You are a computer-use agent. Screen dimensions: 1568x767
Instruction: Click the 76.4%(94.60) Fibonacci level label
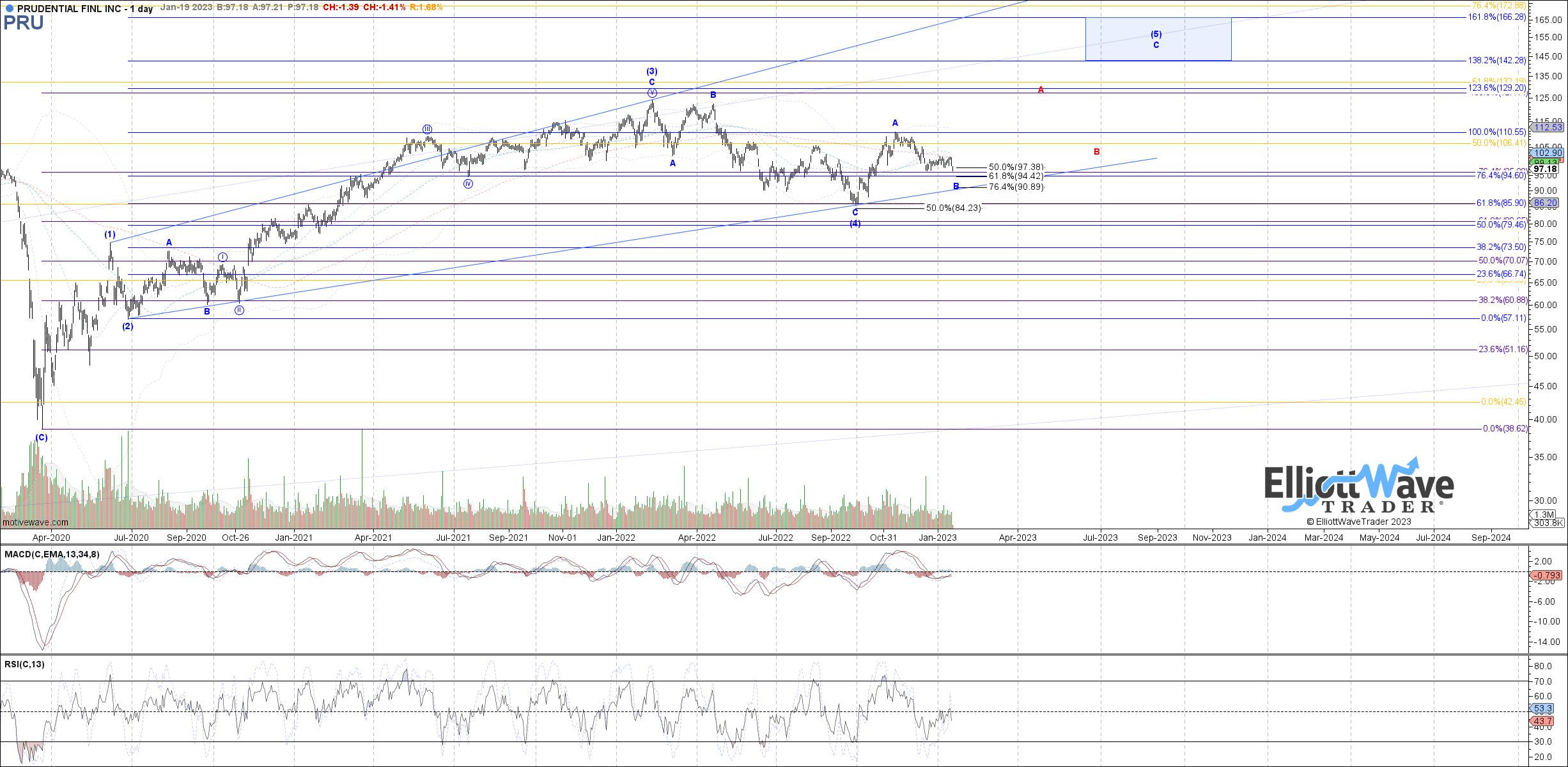coord(1500,176)
